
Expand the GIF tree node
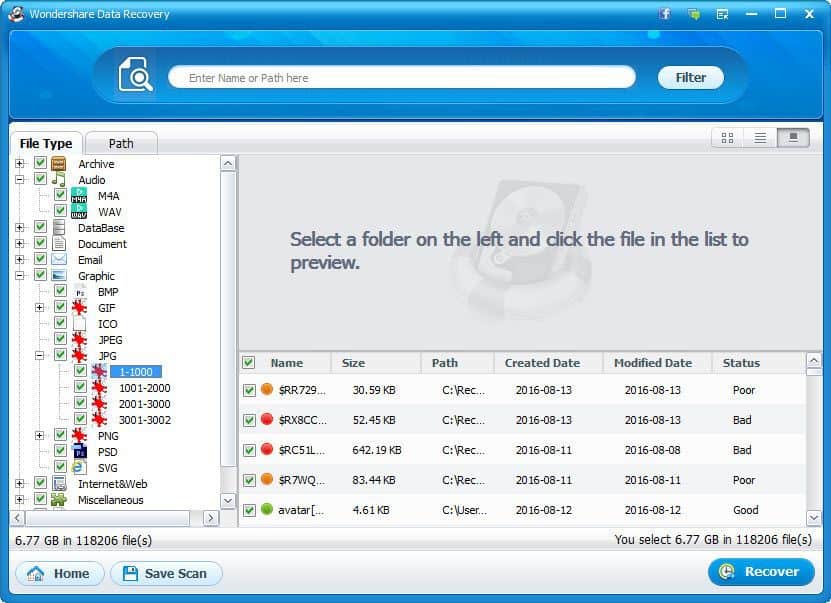click(x=40, y=308)
